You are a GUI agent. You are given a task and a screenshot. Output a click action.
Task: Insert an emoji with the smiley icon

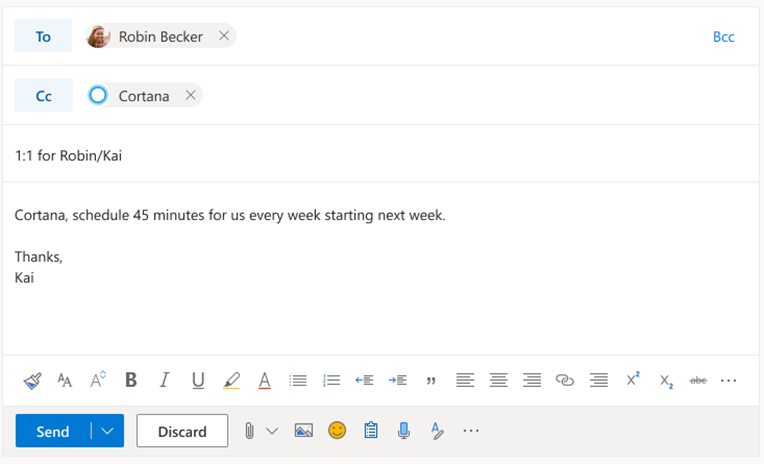click(337, 430)
